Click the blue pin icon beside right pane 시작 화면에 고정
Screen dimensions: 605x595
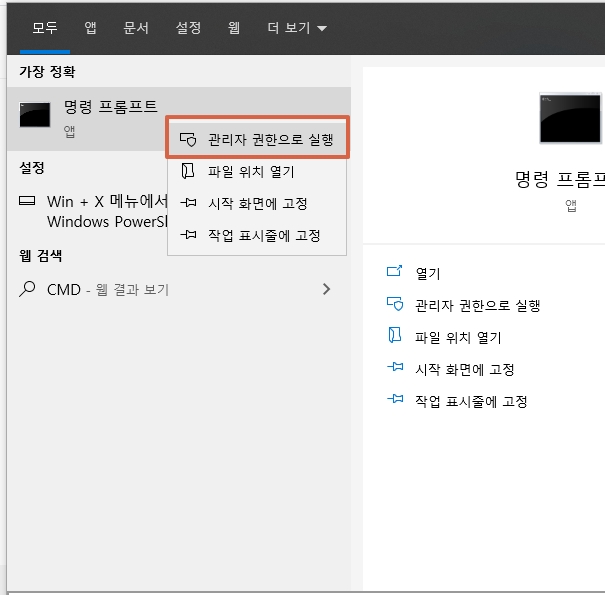click(395, 367)
